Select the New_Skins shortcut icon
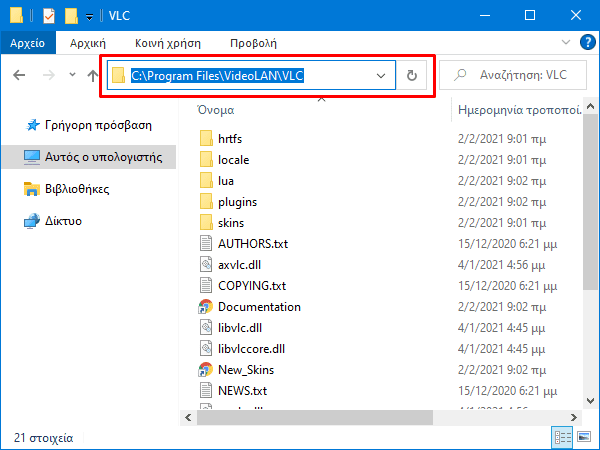 pos(205,370)
